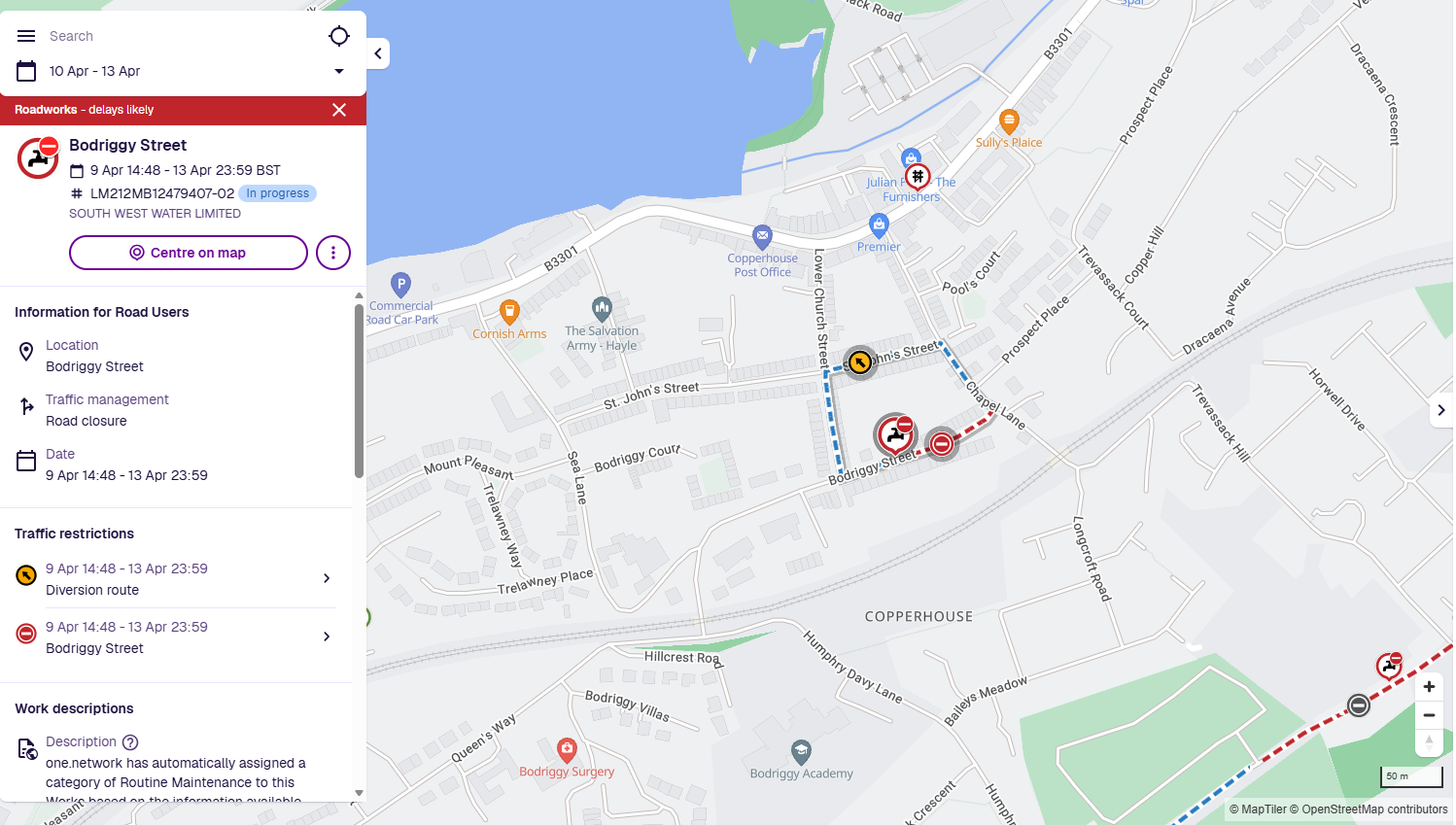This screenshot has height=826, width=1456.
Task: Click the yellow diversion marker on St. John's Street
Action: pyautogui.click(x=859, y=362)
